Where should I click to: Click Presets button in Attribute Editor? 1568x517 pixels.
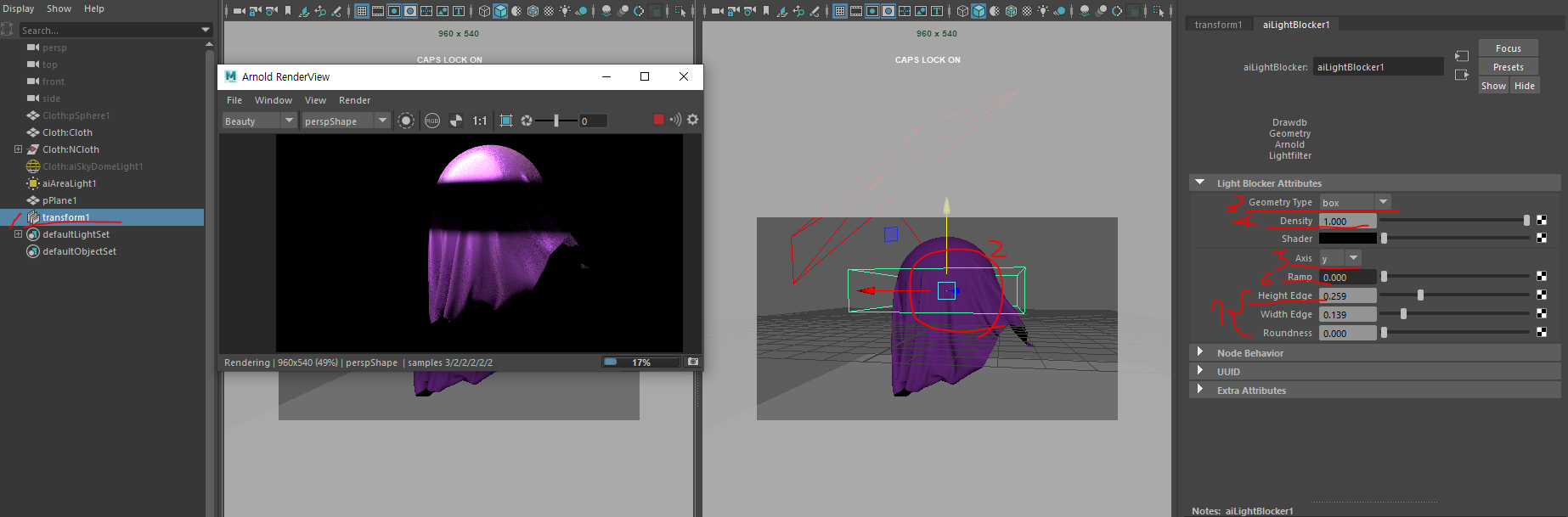click(1509, 67)
